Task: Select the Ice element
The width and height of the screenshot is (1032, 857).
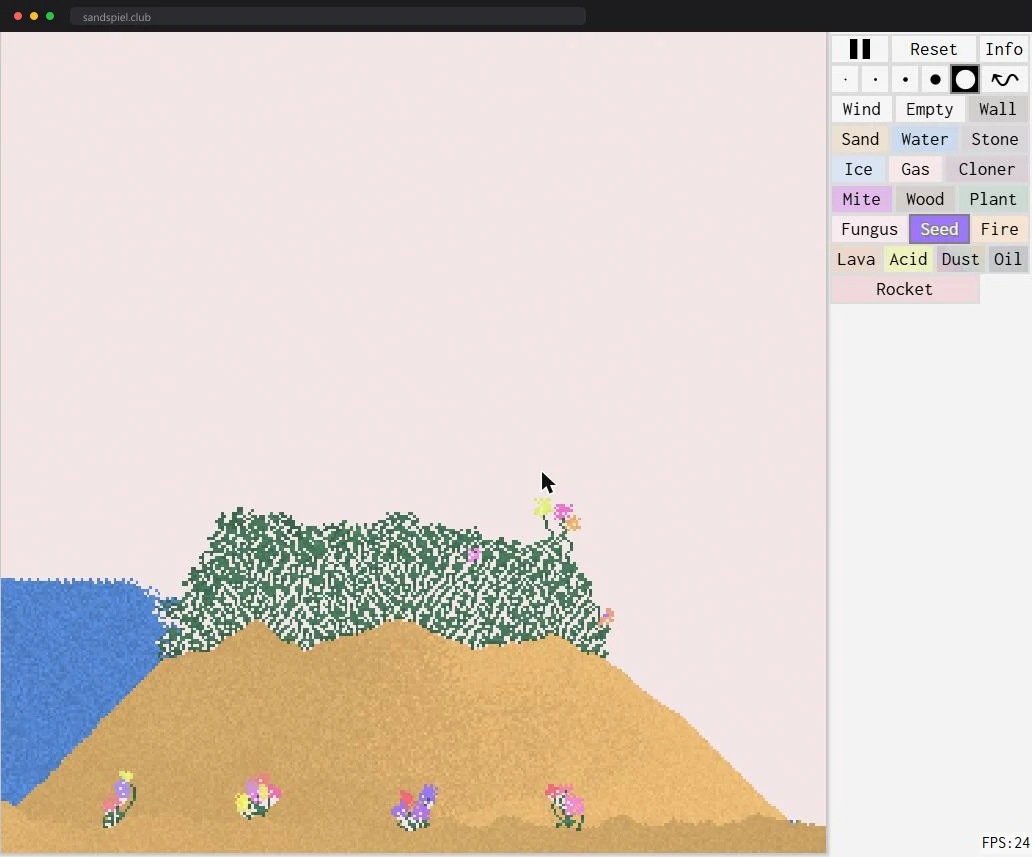Action: [x=858, y=169]
